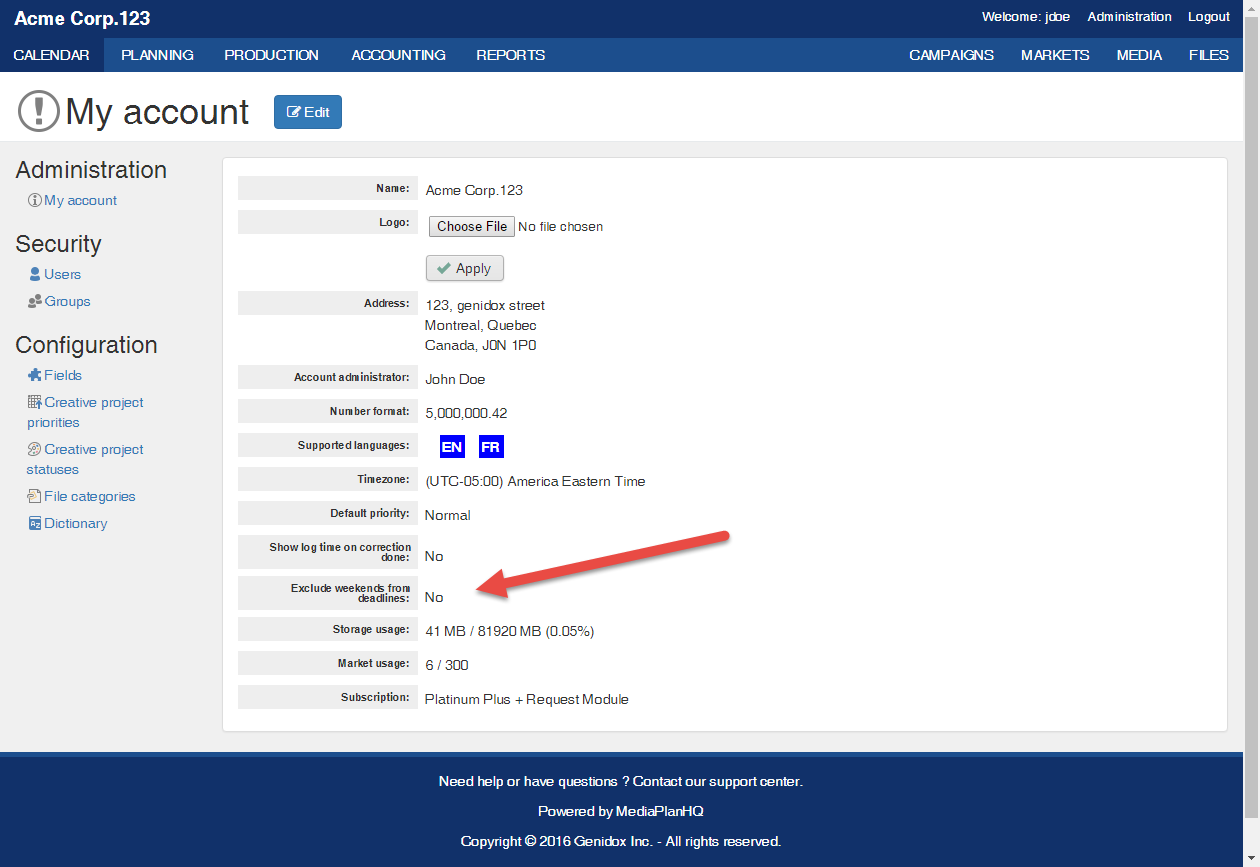Image resolution: width=1260 pixels, height=867 pixels.
Task: Click the vertical scrollbar on the right edge
Action: (x=1252, y=400)
